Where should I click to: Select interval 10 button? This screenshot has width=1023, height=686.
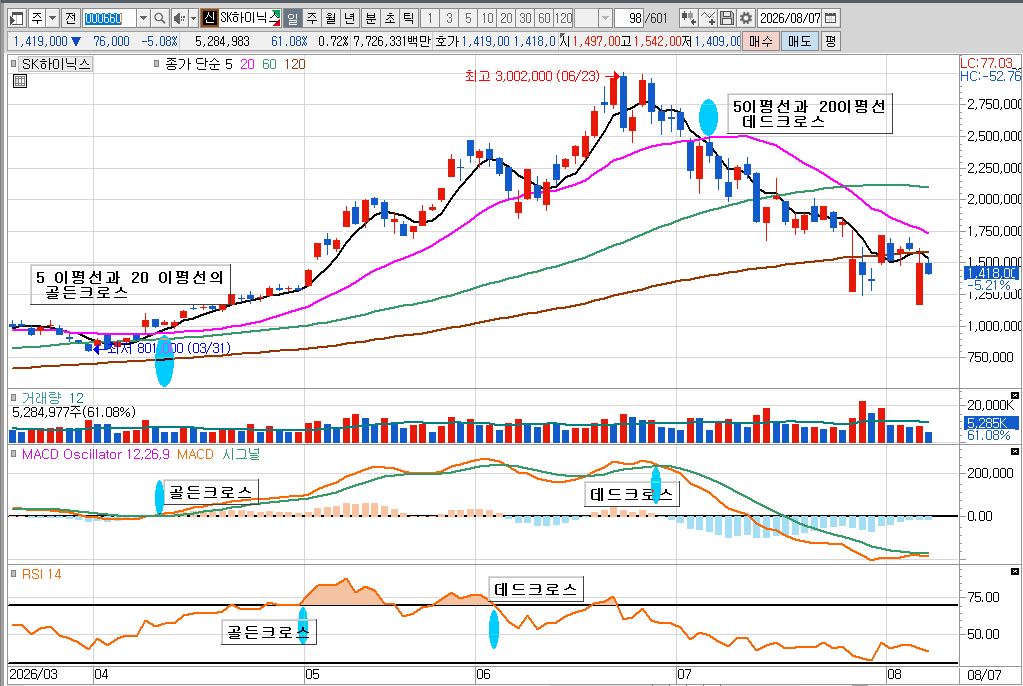pyautogui.click(x=487, y=18)
